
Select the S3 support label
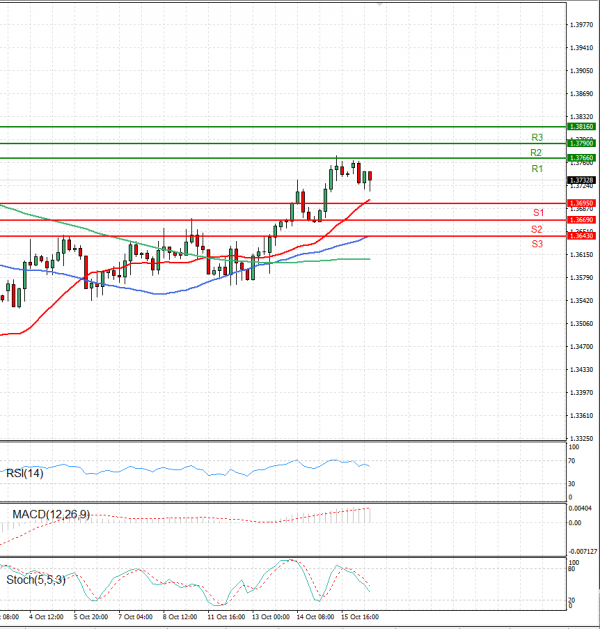pyautogui.click(x=537, y=244)
